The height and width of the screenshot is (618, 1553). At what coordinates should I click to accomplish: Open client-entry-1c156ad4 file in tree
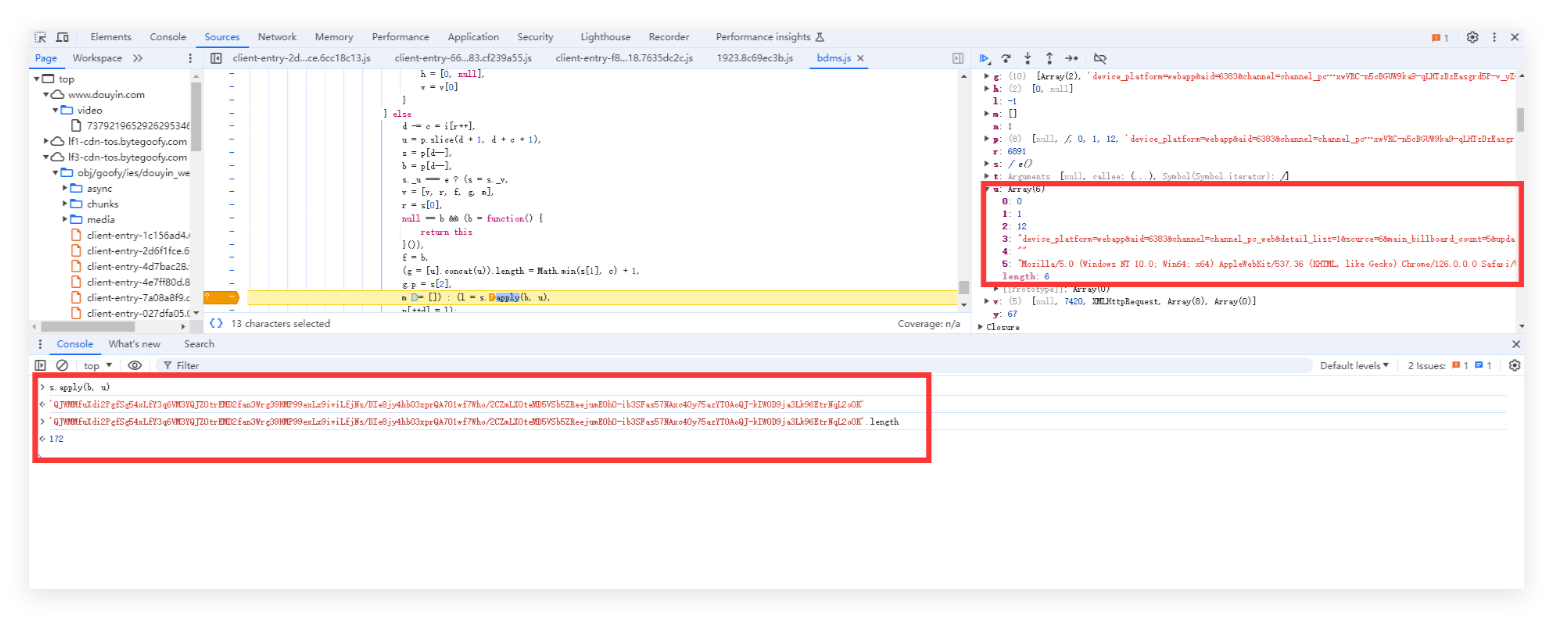click(130, 235)
